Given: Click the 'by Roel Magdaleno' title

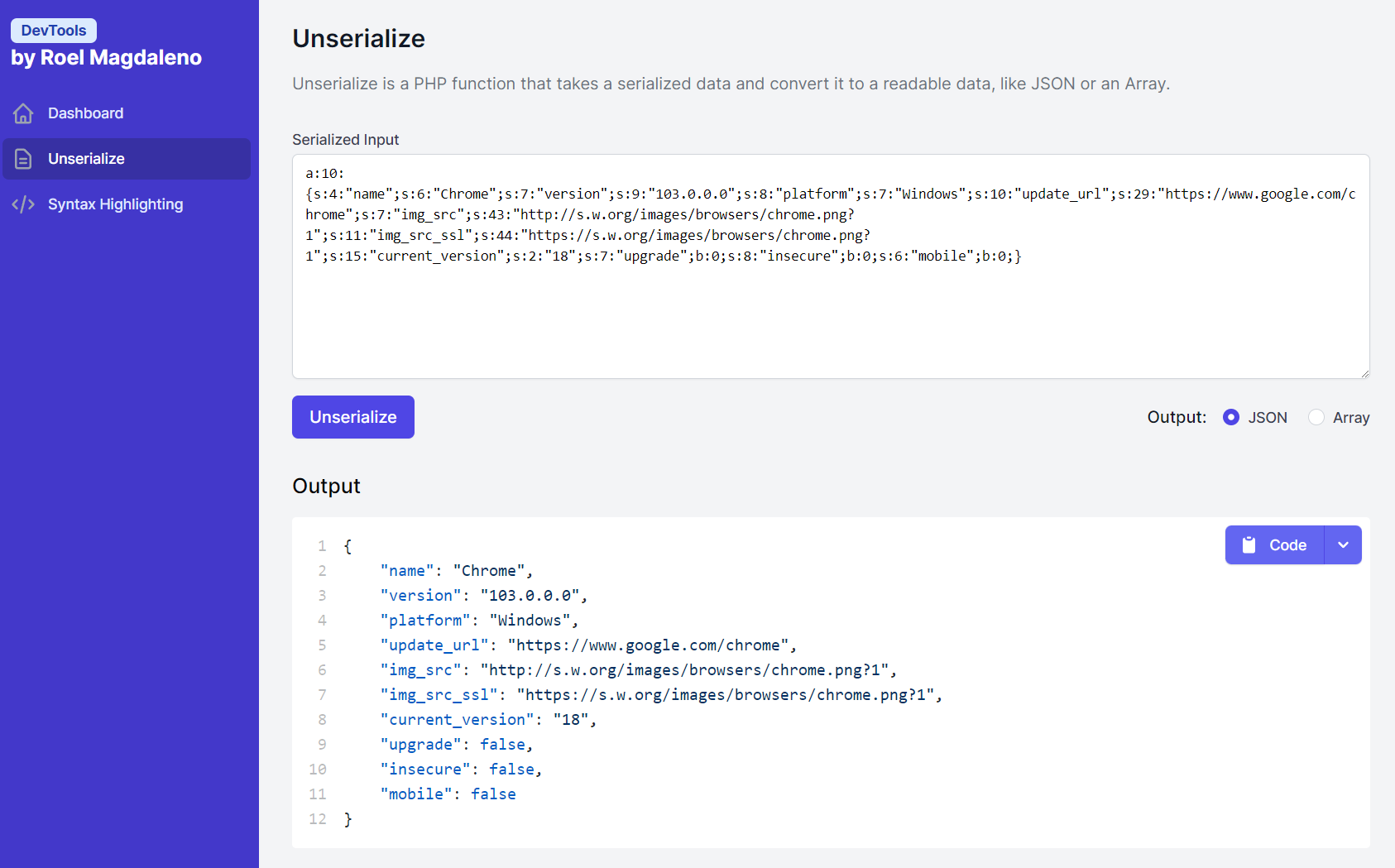Looking at the screenshot, I should click(106, 58).
